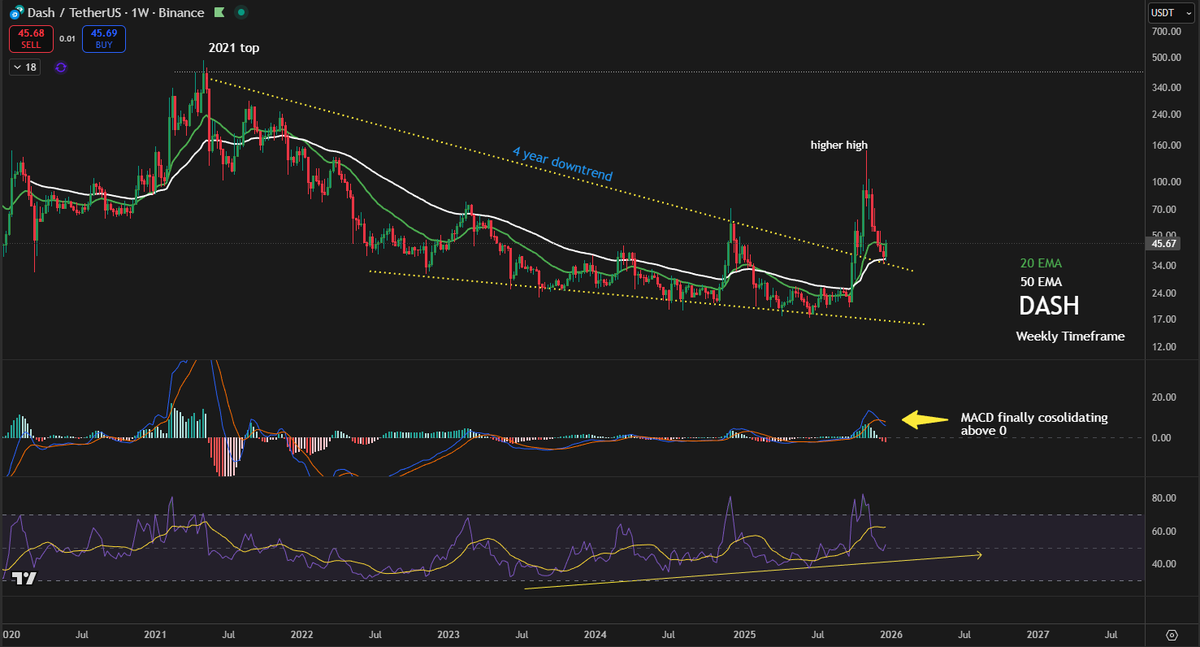This screenshot has height=647, width=1200.
Task: Open chart settings gear in bottom corner
Action: pos(1172,634)
